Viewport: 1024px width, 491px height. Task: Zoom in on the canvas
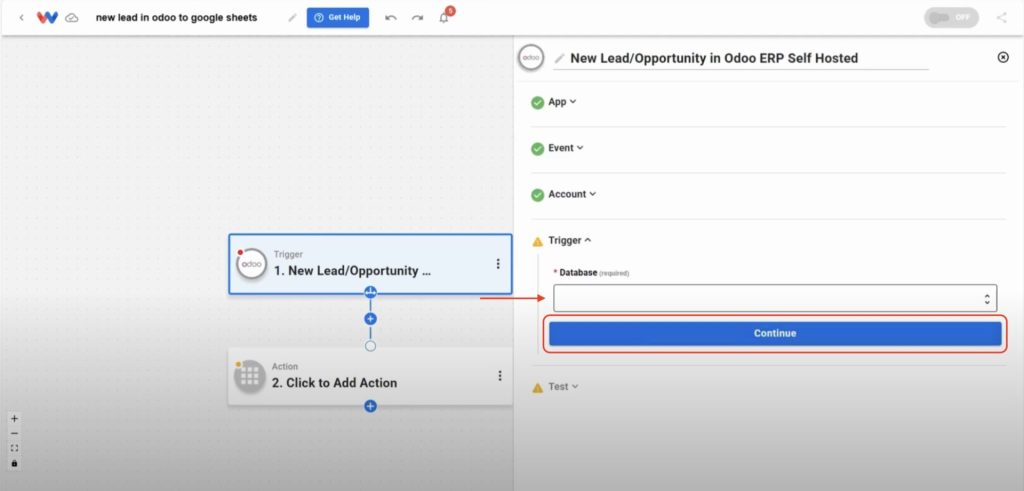tap(14, 419)
